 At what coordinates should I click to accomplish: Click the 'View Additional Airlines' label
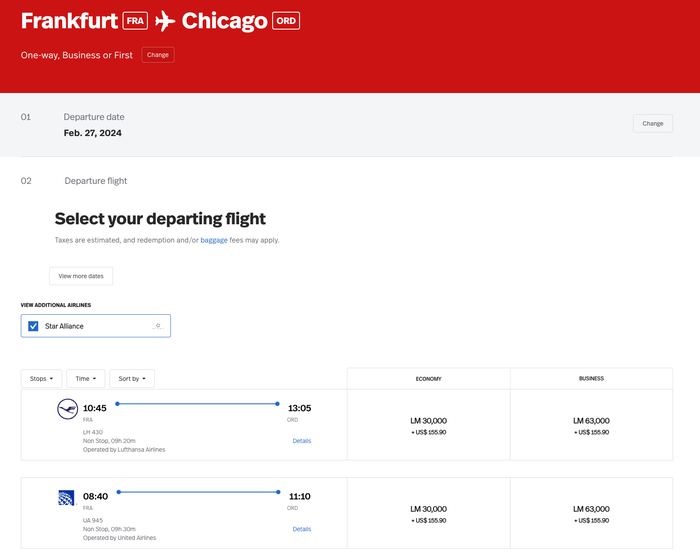pos(56,305)
